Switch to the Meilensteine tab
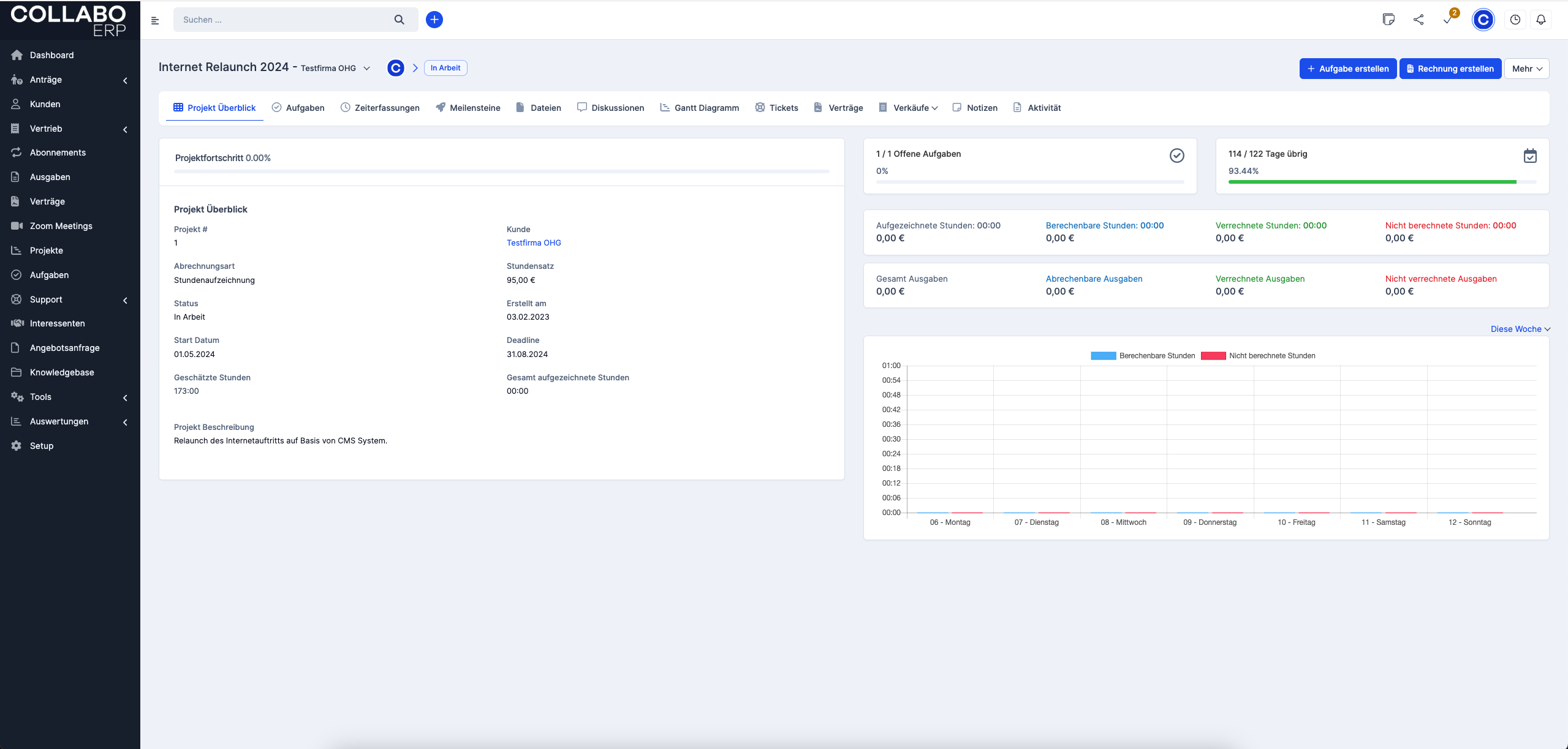This screenshot has height=749, width=1568. click(468, 108)
